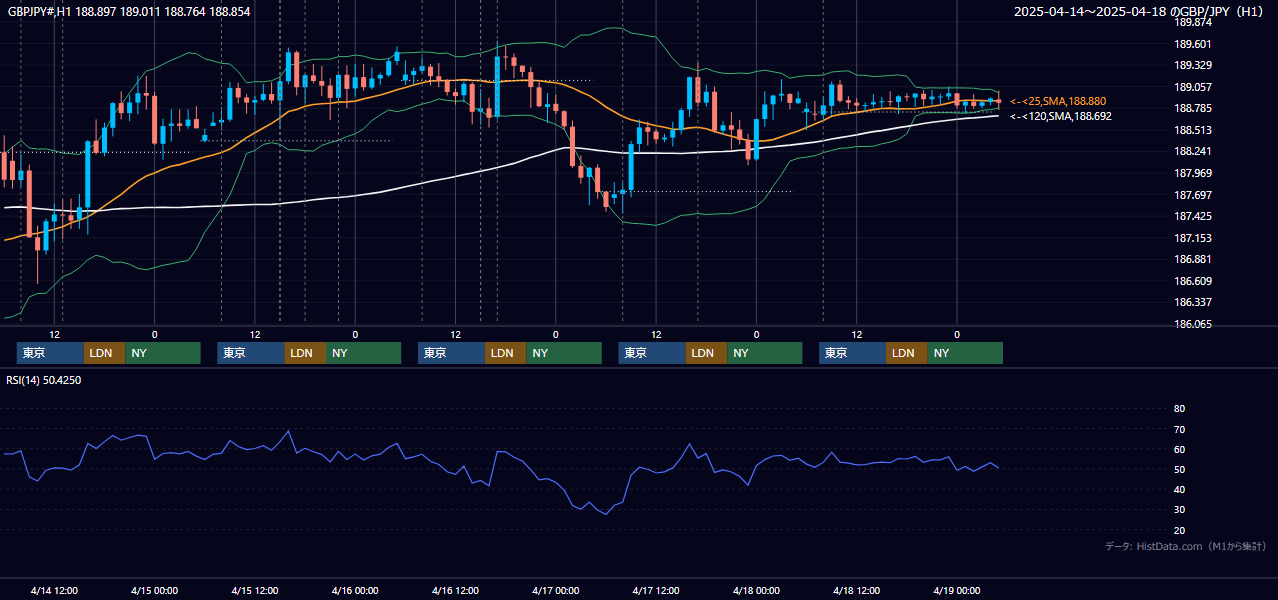Click the 186.065 price axis label

point(1192,324)
